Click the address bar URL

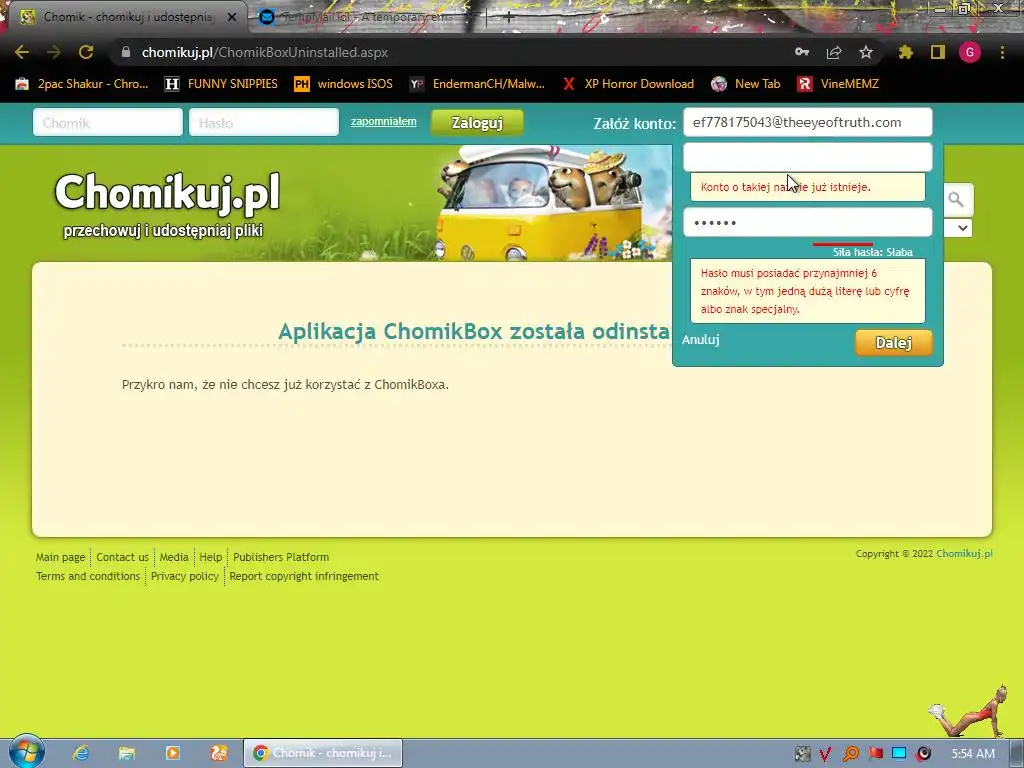click(264, 52)
